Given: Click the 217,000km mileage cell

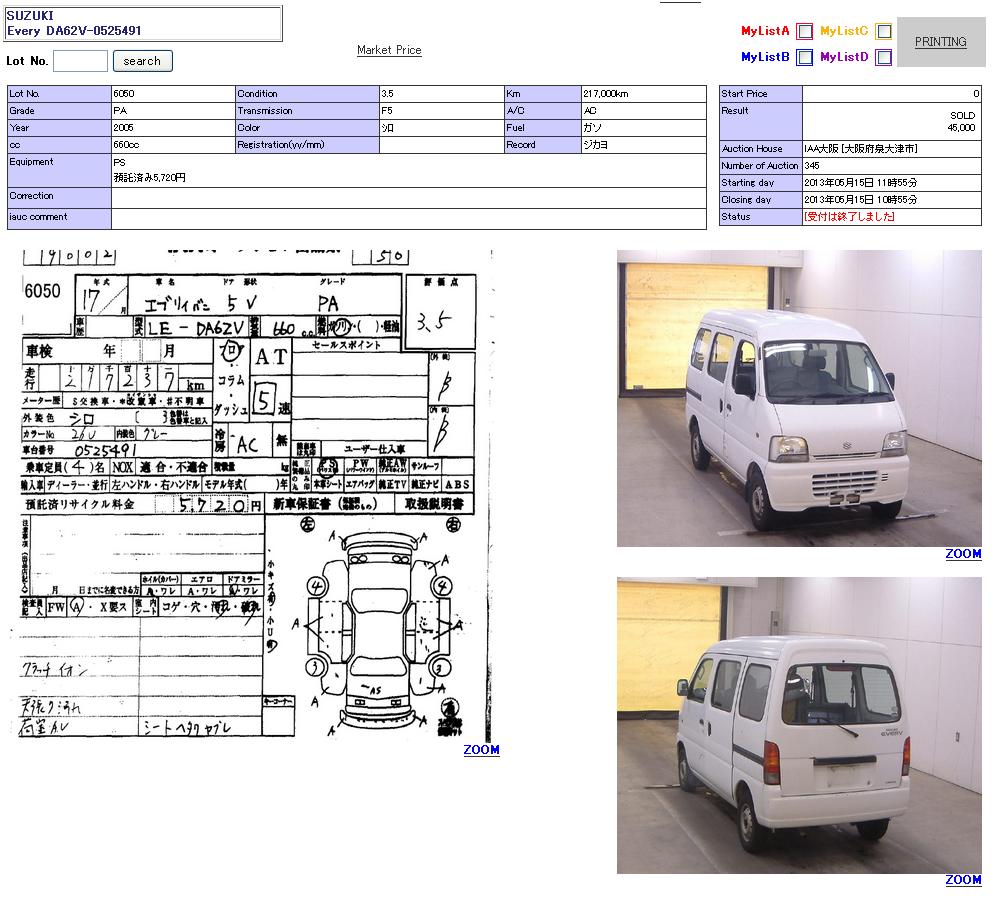Looking at the screenshot, I should (643, 94).
